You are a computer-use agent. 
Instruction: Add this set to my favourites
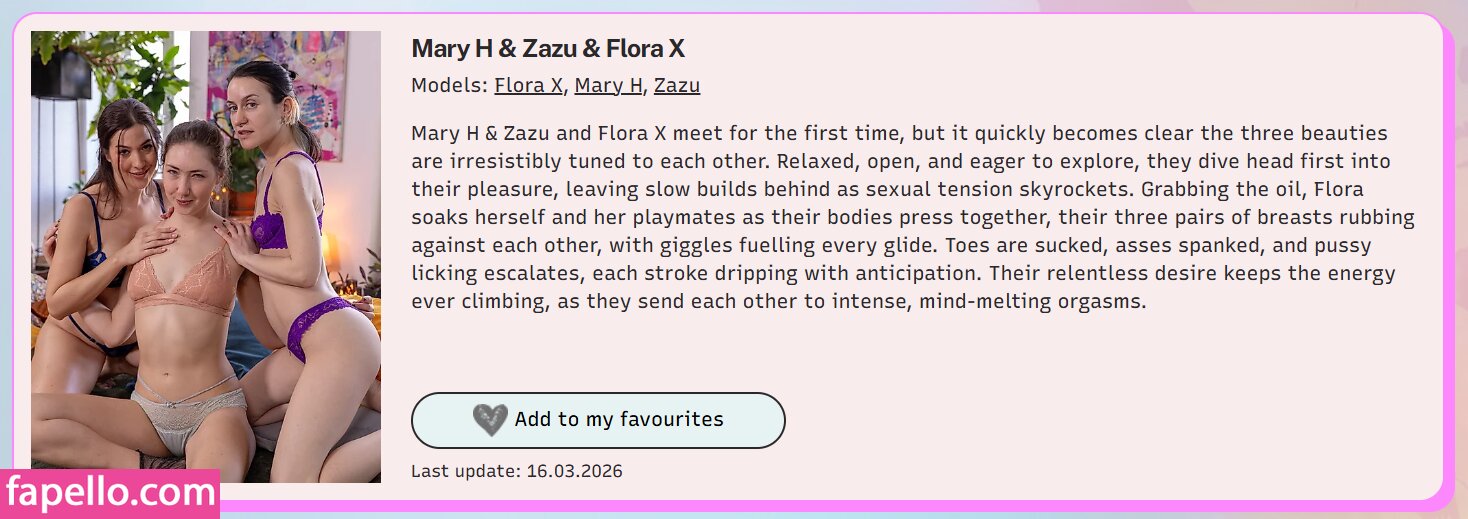[x=598, y=420]
